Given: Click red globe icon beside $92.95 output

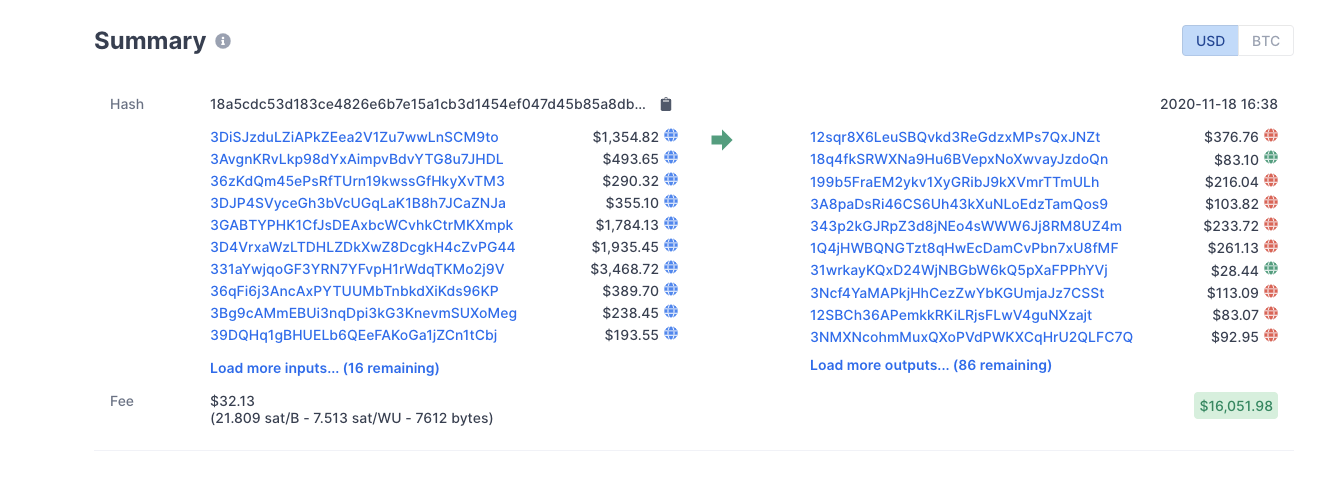Looking at the screenshot, I should coord(1271,336).
